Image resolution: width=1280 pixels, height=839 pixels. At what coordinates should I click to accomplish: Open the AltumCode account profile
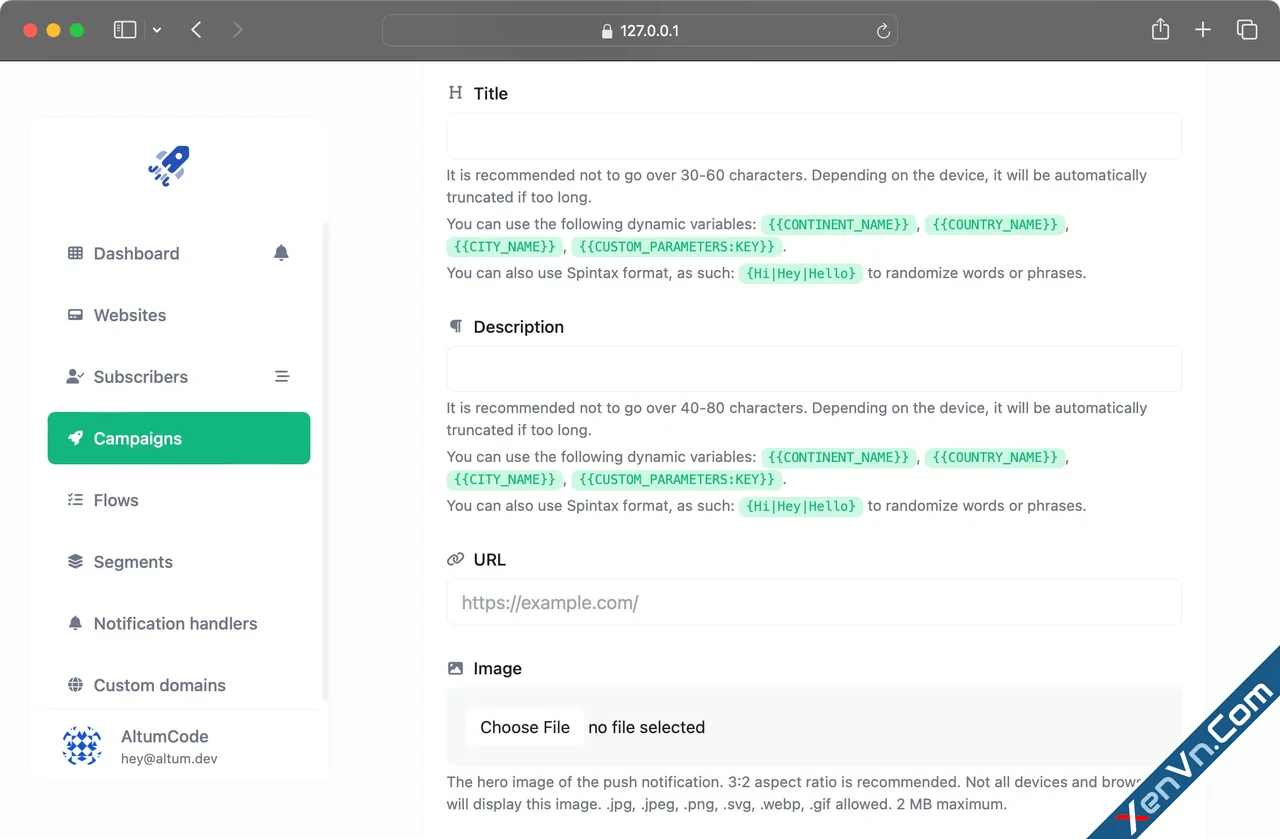tap(165, 746)
